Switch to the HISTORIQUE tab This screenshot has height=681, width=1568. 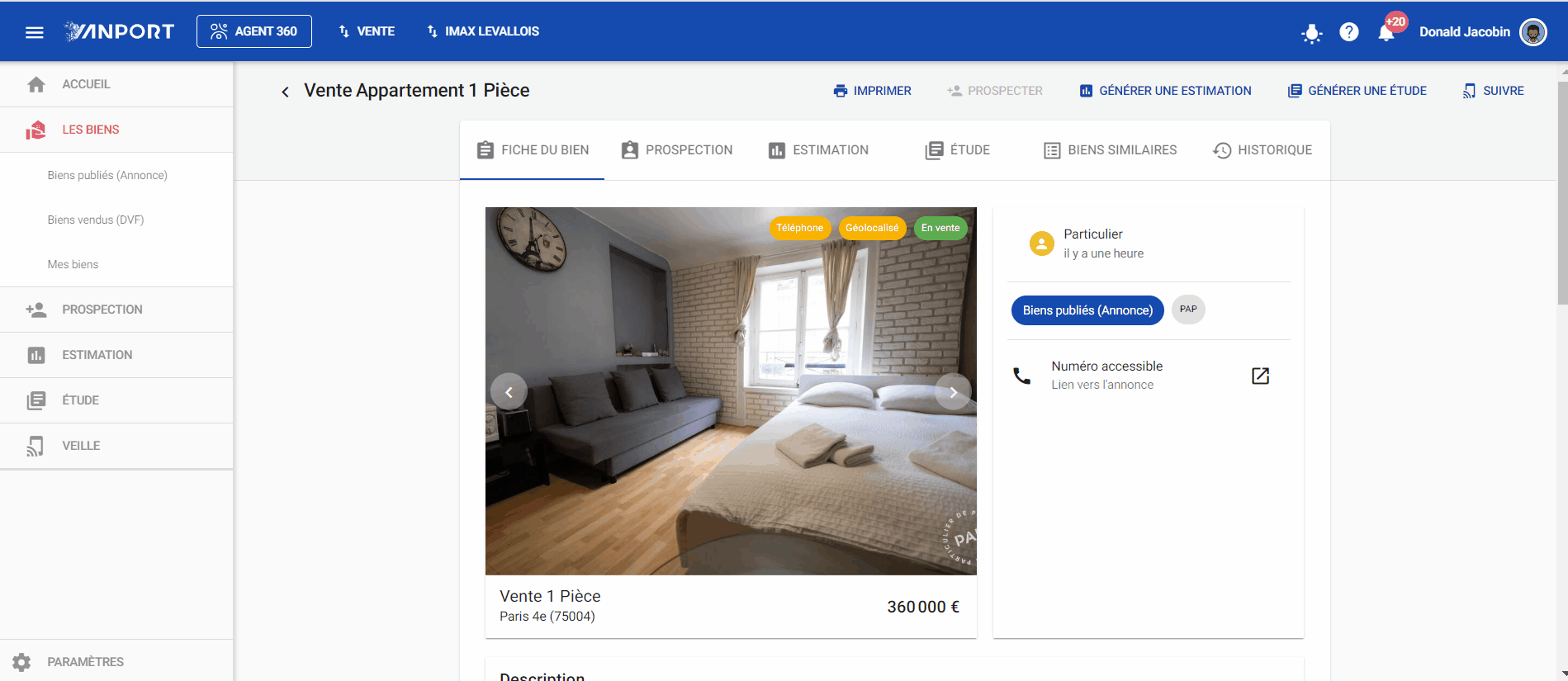click(1262, 150)
